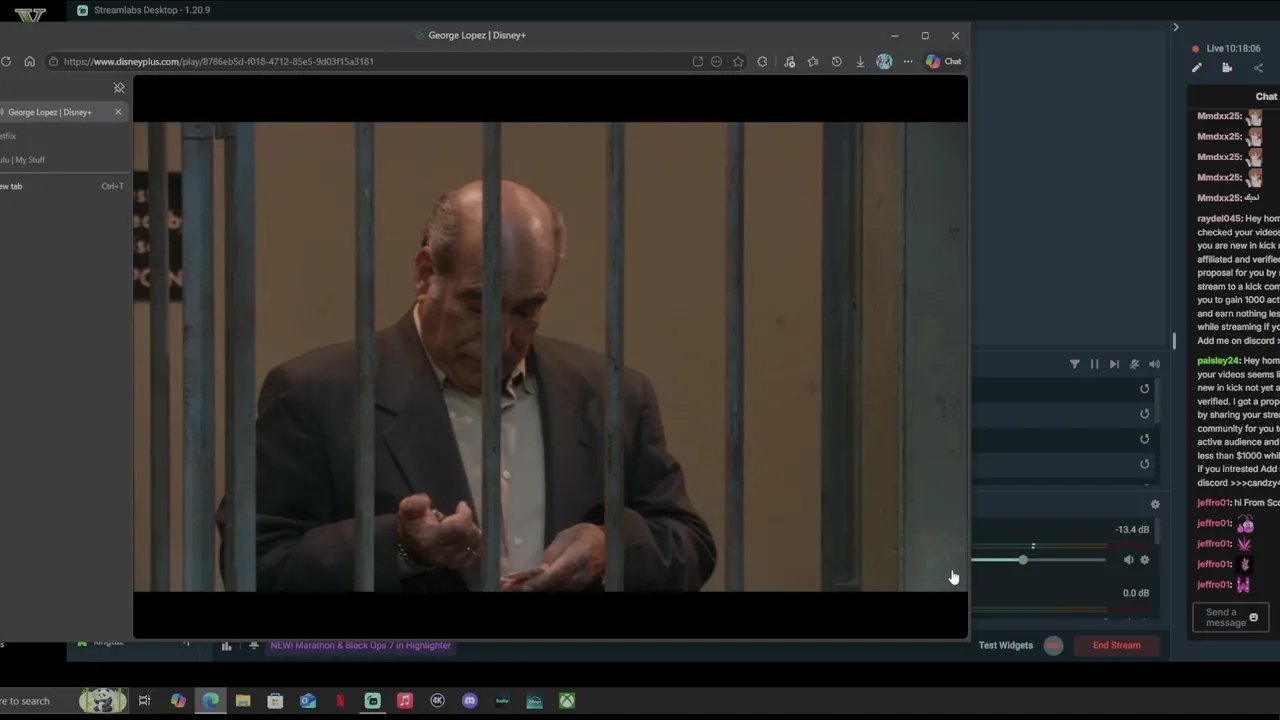Replay the third recent event
This screenshot has width=1280, height=720.
tap(1145, 439)
